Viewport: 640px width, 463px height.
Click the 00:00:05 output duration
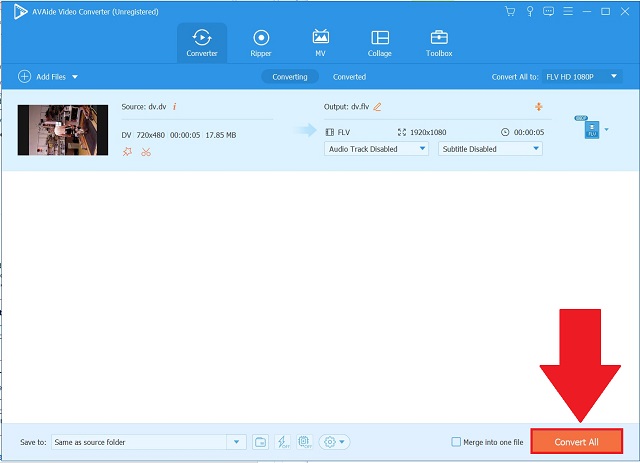(529, 132)
